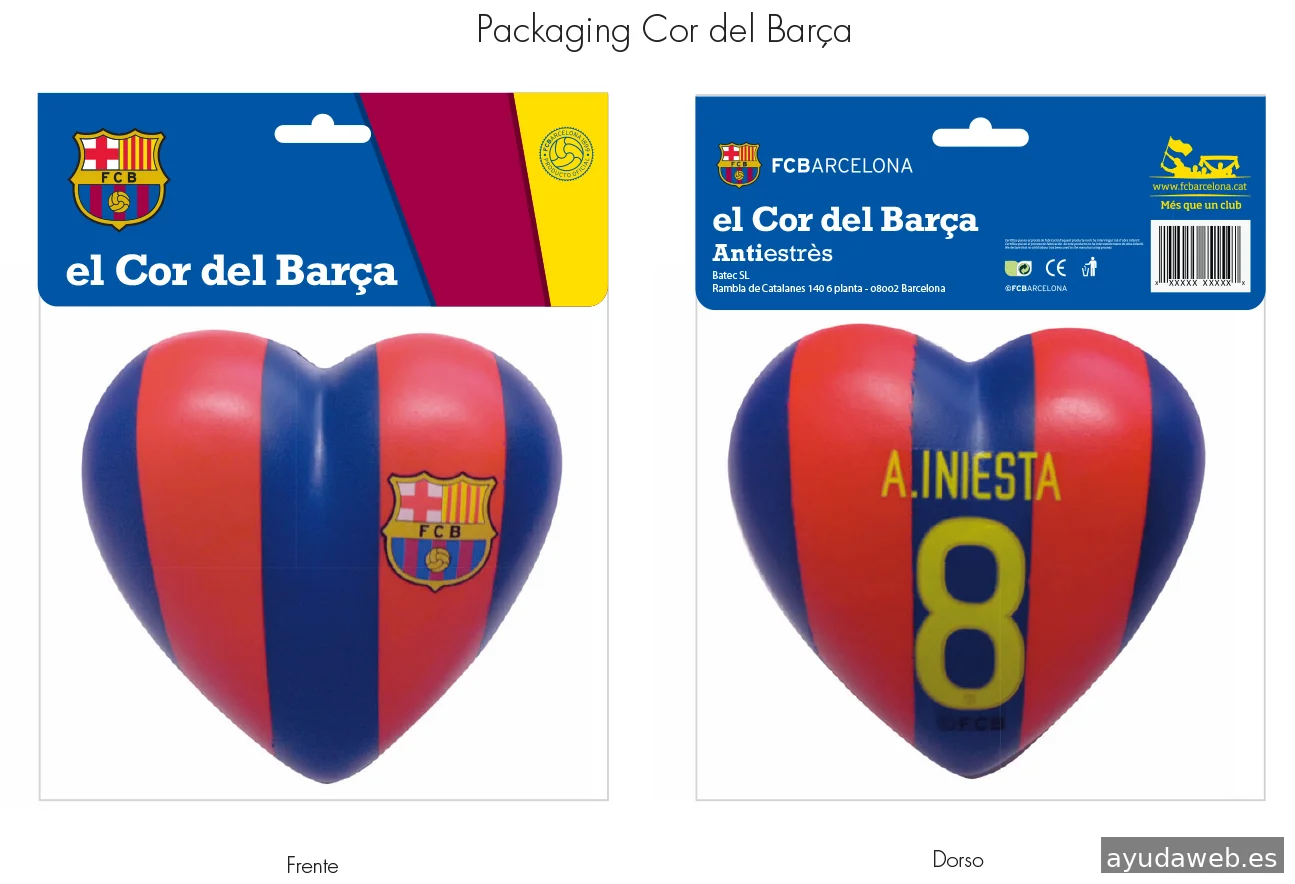This screenshot has height=884, width=1295.
Task: Click the FCB crest on the striped heart
Action: [x=439, y=531]
